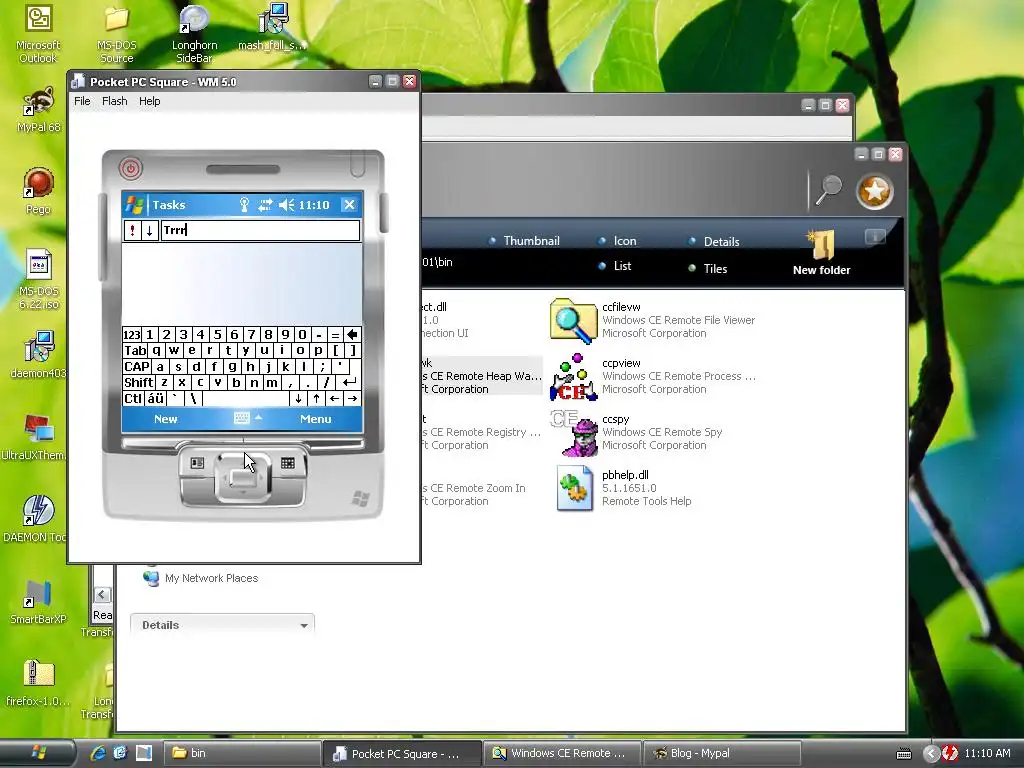Viewport: 1024px width, 768px height.
Task: Toggle the 123 numeric mode key
Action: [132, 335]
